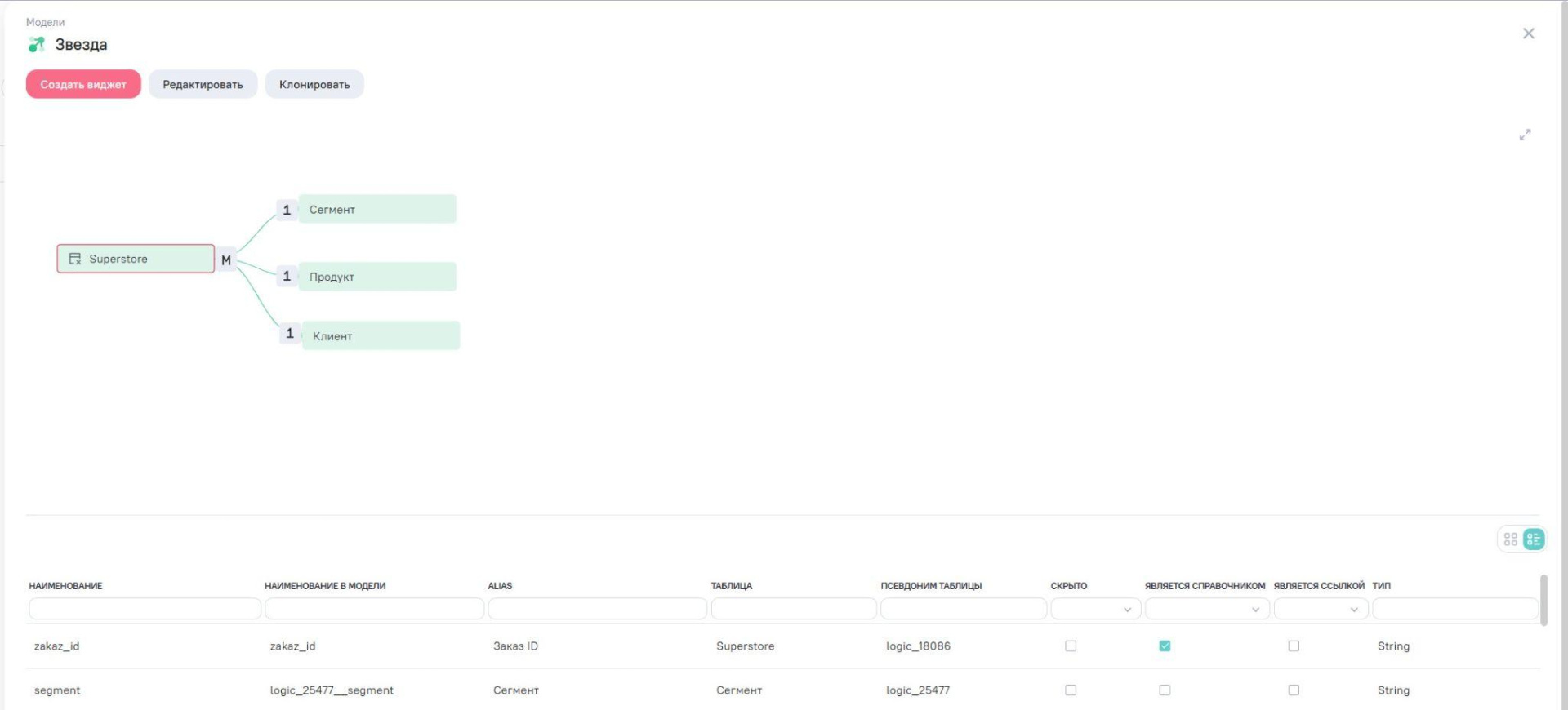Switch to list table view

coord(1534,539)
